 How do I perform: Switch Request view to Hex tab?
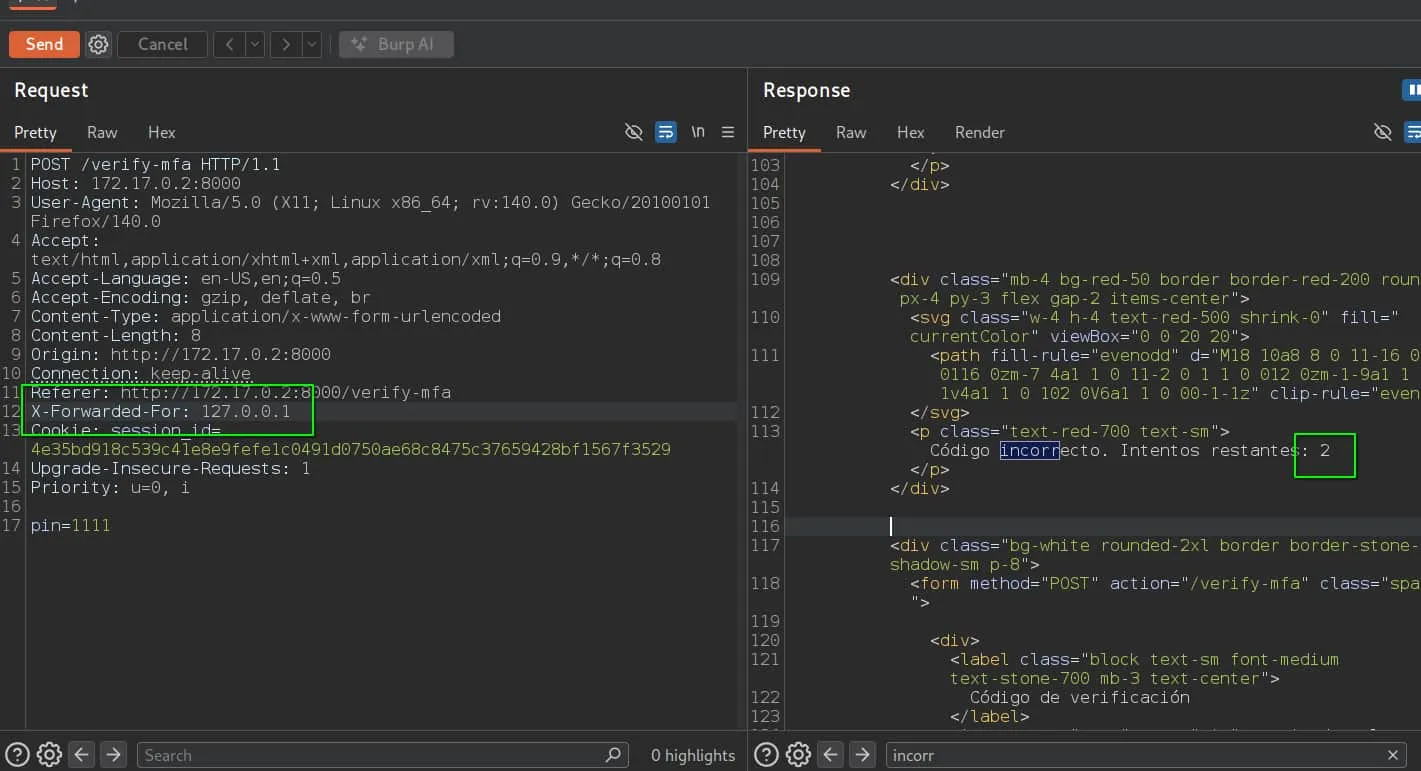pyautogui.click(x=162, y=132)
